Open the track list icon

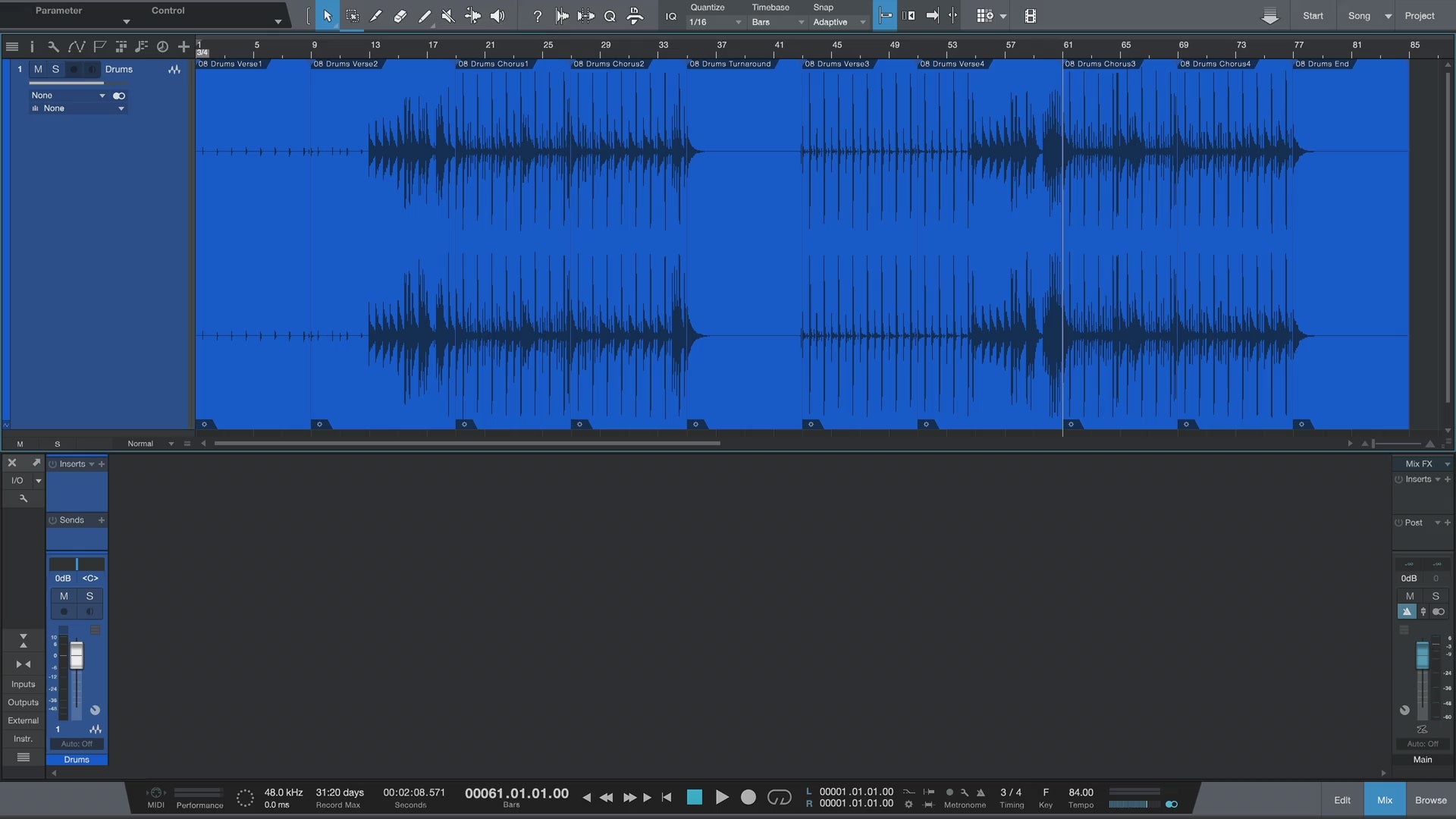[11, 47]
